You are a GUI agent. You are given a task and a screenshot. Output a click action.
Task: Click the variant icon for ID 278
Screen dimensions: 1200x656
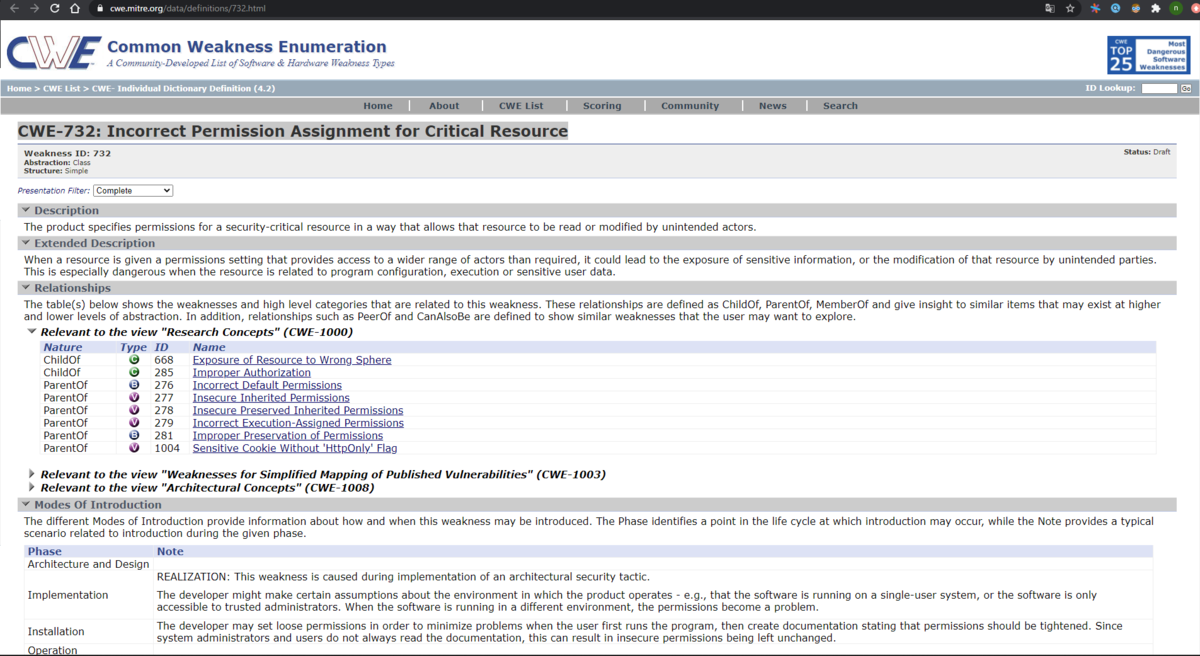[134, 411]
